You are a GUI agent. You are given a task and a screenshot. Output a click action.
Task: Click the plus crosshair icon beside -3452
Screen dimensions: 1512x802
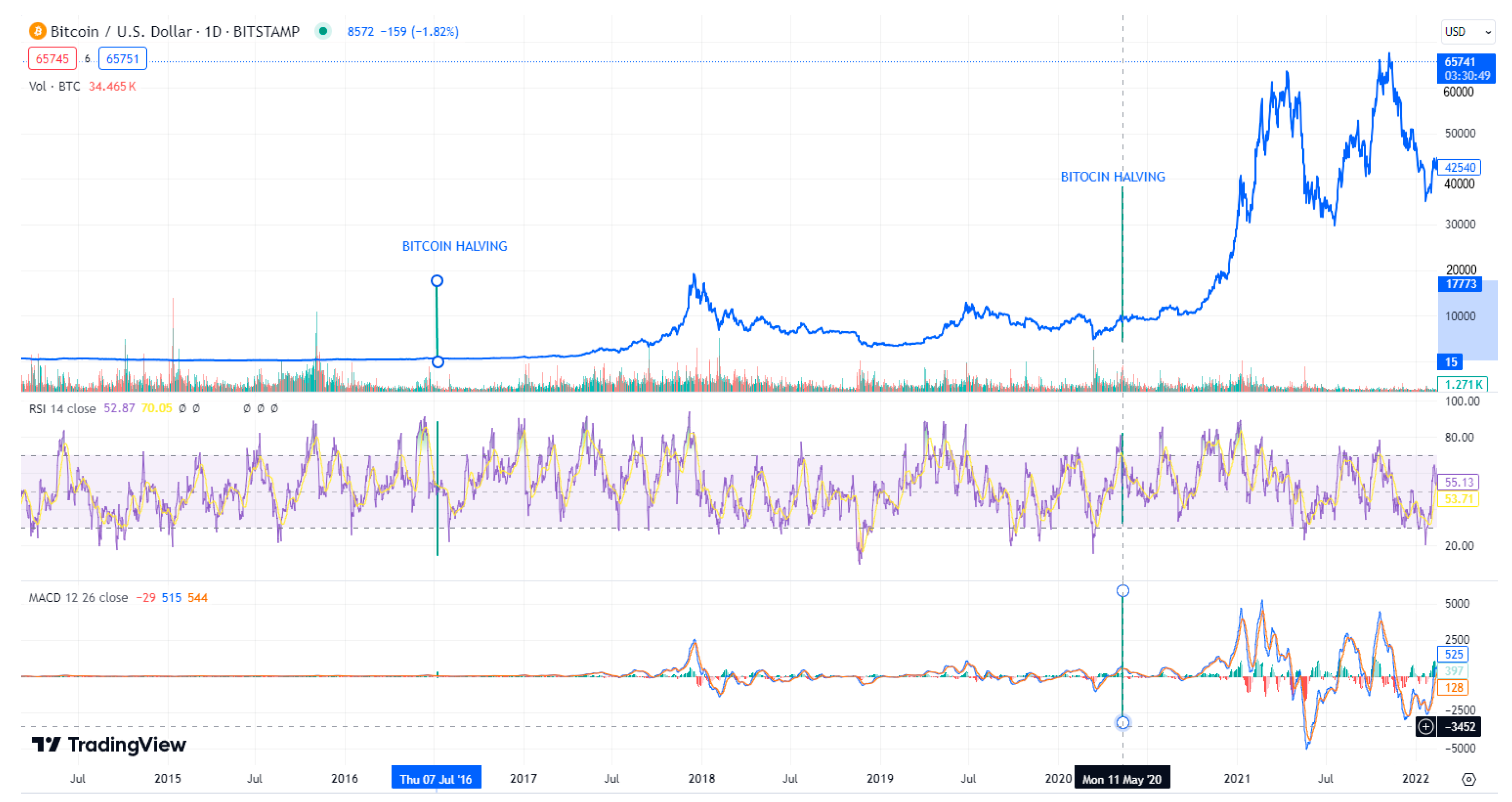[1426, 727]
